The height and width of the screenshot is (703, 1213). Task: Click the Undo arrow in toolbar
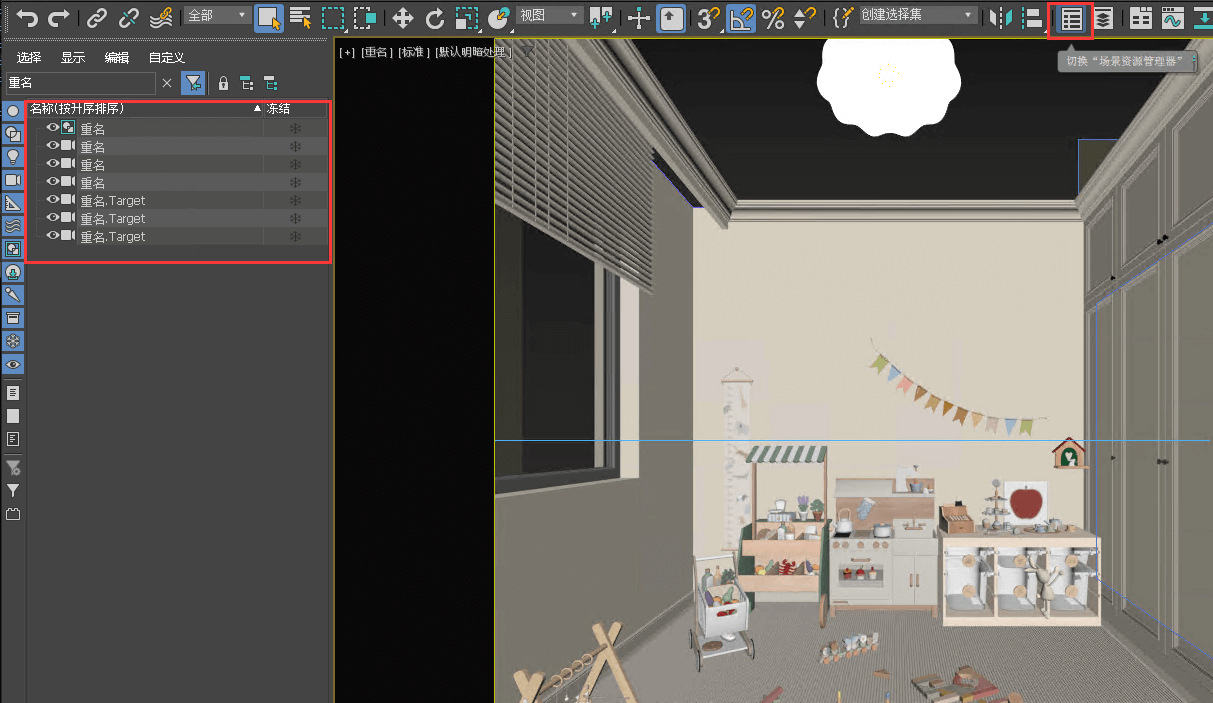pyautogui.click(x=27, y=17)
